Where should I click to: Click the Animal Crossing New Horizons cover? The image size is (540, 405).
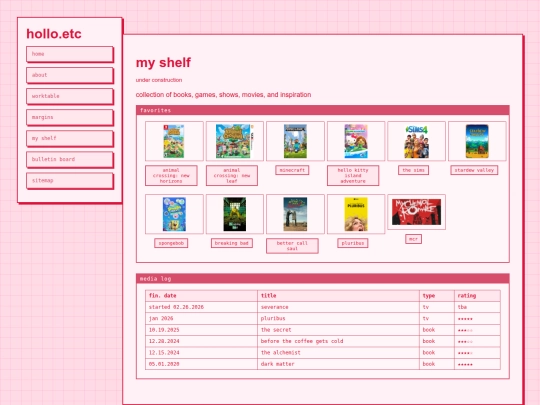174,141
